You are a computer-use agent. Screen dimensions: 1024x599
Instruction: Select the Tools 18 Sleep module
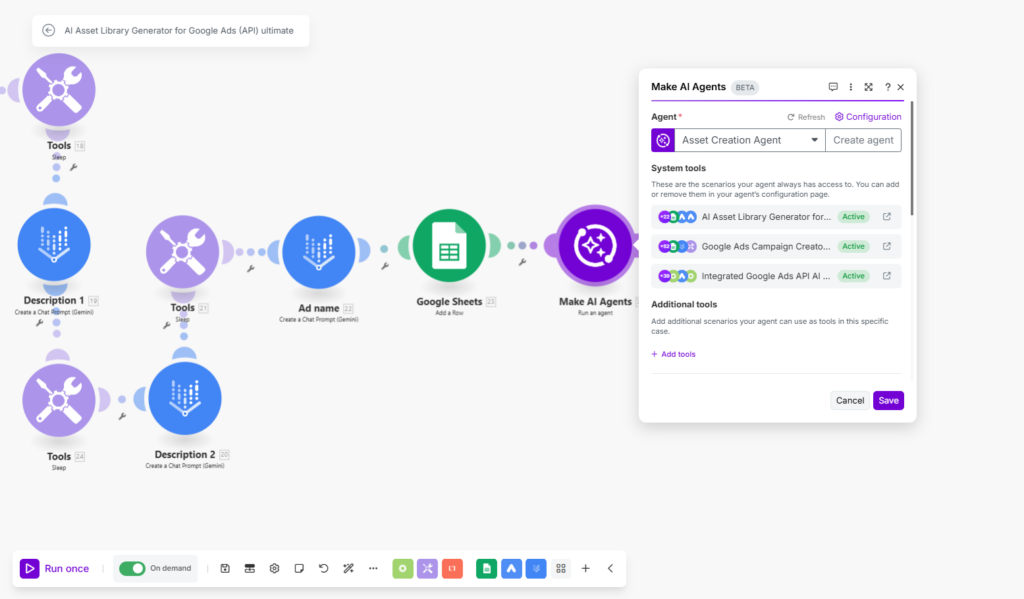pyautogui.click(x=59, y=89)
